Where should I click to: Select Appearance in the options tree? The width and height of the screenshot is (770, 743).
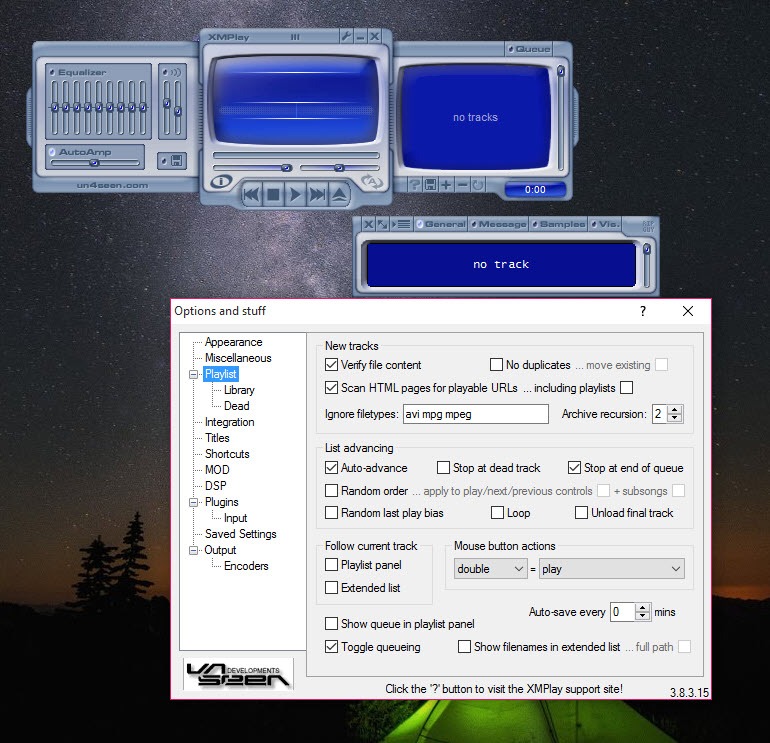pos(233,342)
